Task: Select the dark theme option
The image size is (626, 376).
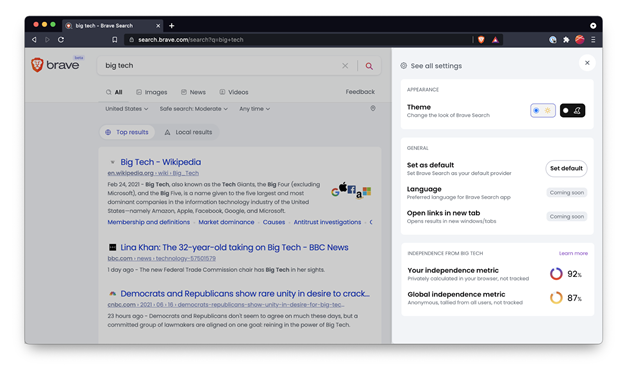Action: tap(572, 111)
